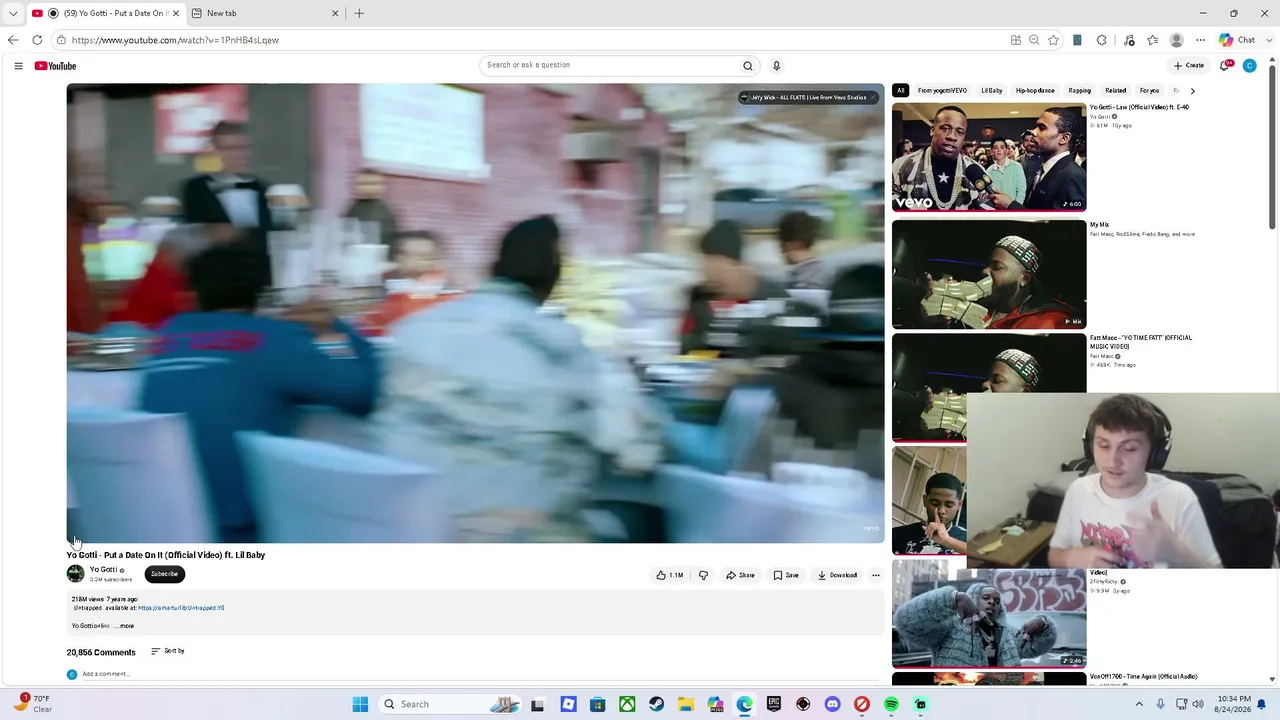Open YouTube notifications bell
The height and width of the screenshot is (720, 1280).
point(1225,66)
